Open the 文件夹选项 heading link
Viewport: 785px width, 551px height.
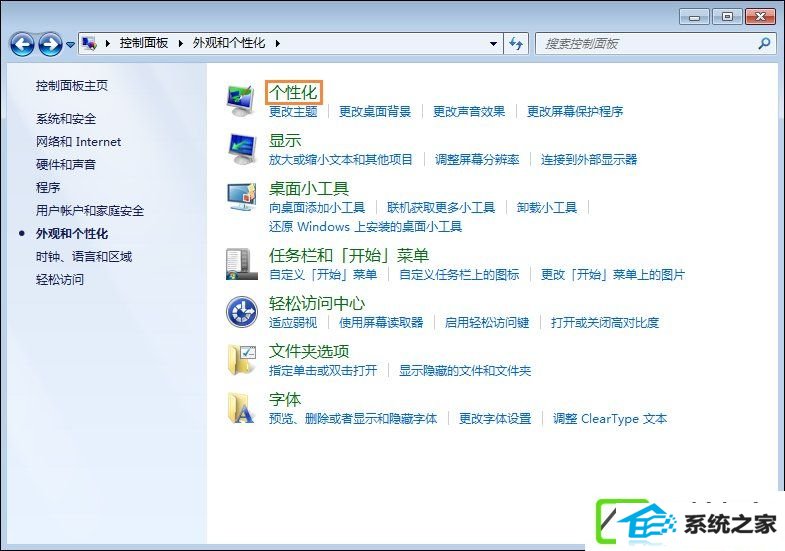click(309, 352)
